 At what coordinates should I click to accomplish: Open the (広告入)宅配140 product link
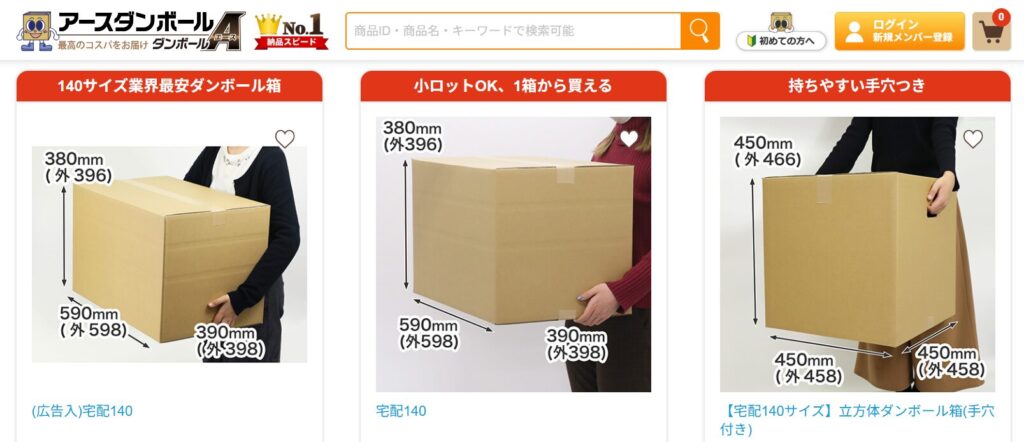click(x=82, y=411)
